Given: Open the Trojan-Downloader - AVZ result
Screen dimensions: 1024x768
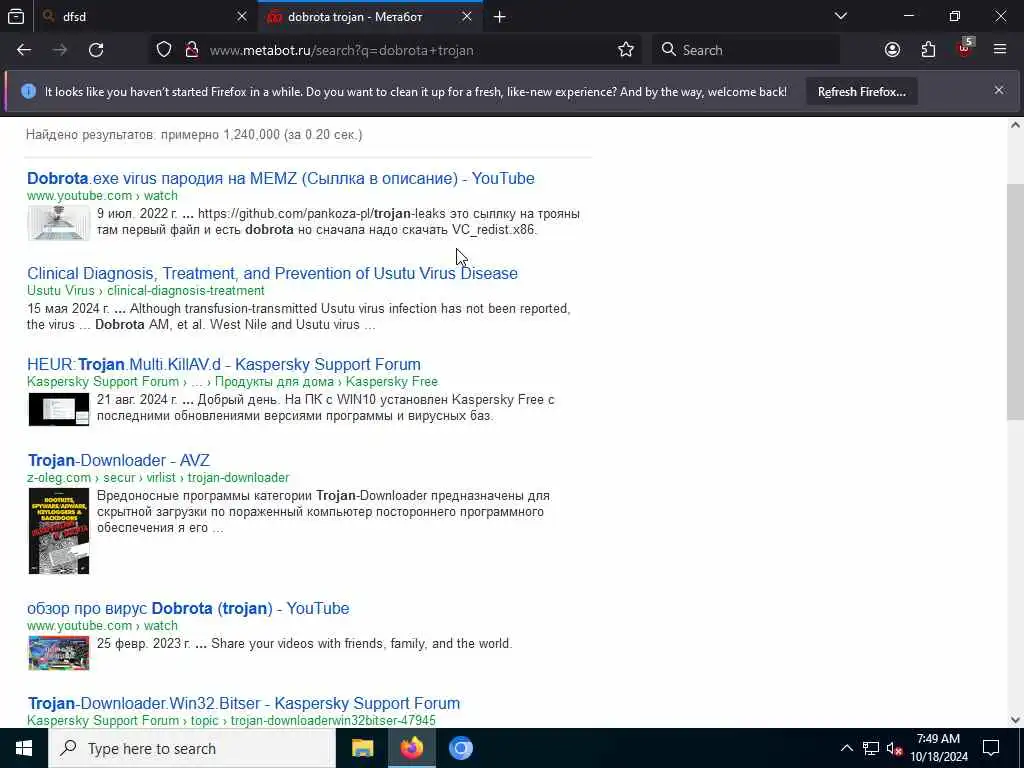Looking at the screenshot, I should 119,460.
